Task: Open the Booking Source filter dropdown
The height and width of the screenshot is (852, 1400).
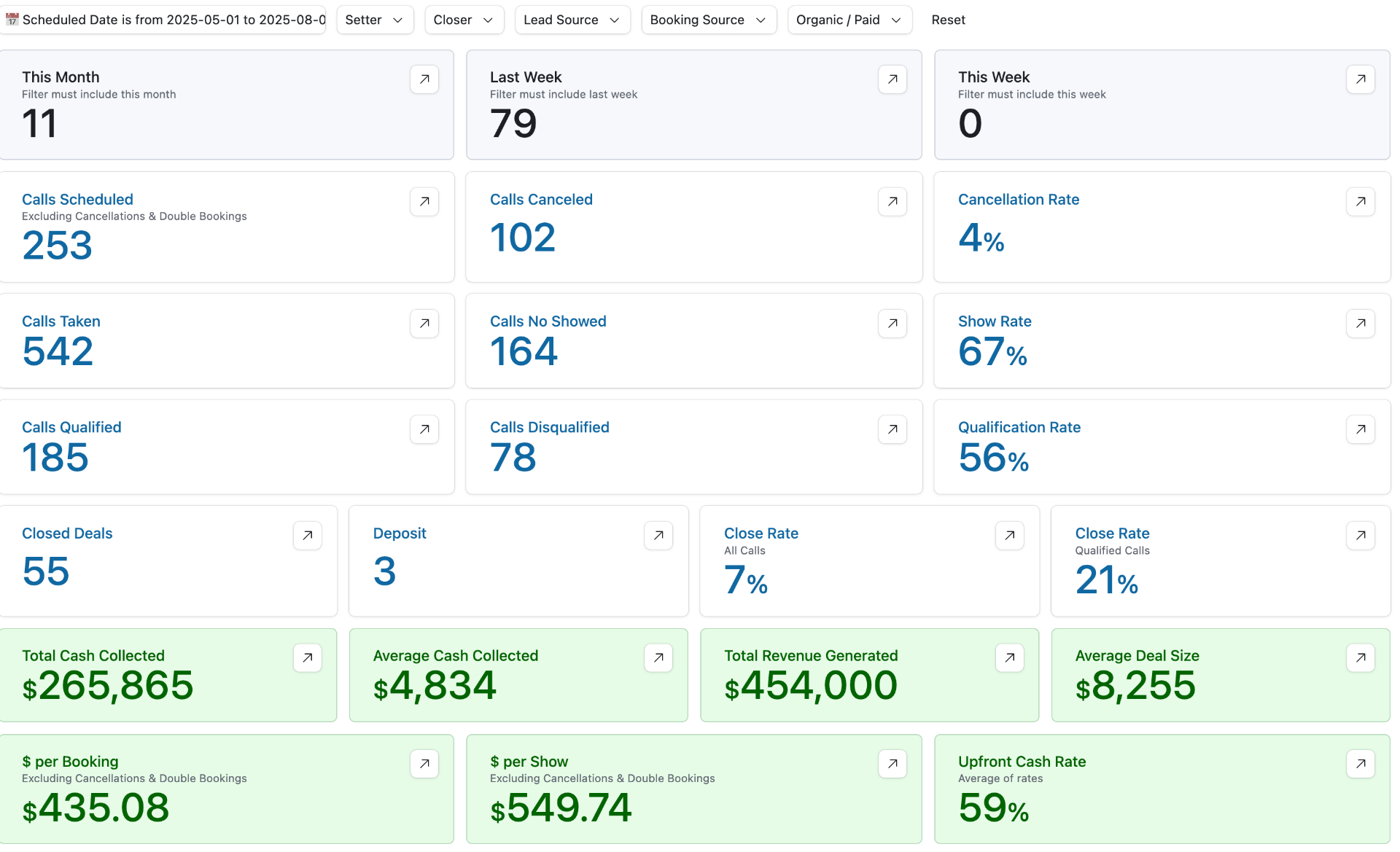Action: [709, 20]
